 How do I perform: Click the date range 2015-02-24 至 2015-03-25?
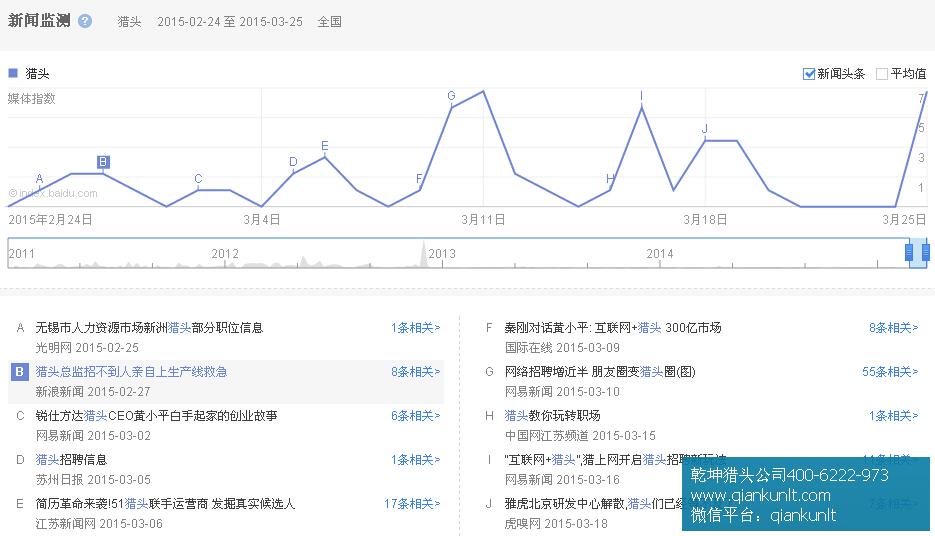(229, 21)
